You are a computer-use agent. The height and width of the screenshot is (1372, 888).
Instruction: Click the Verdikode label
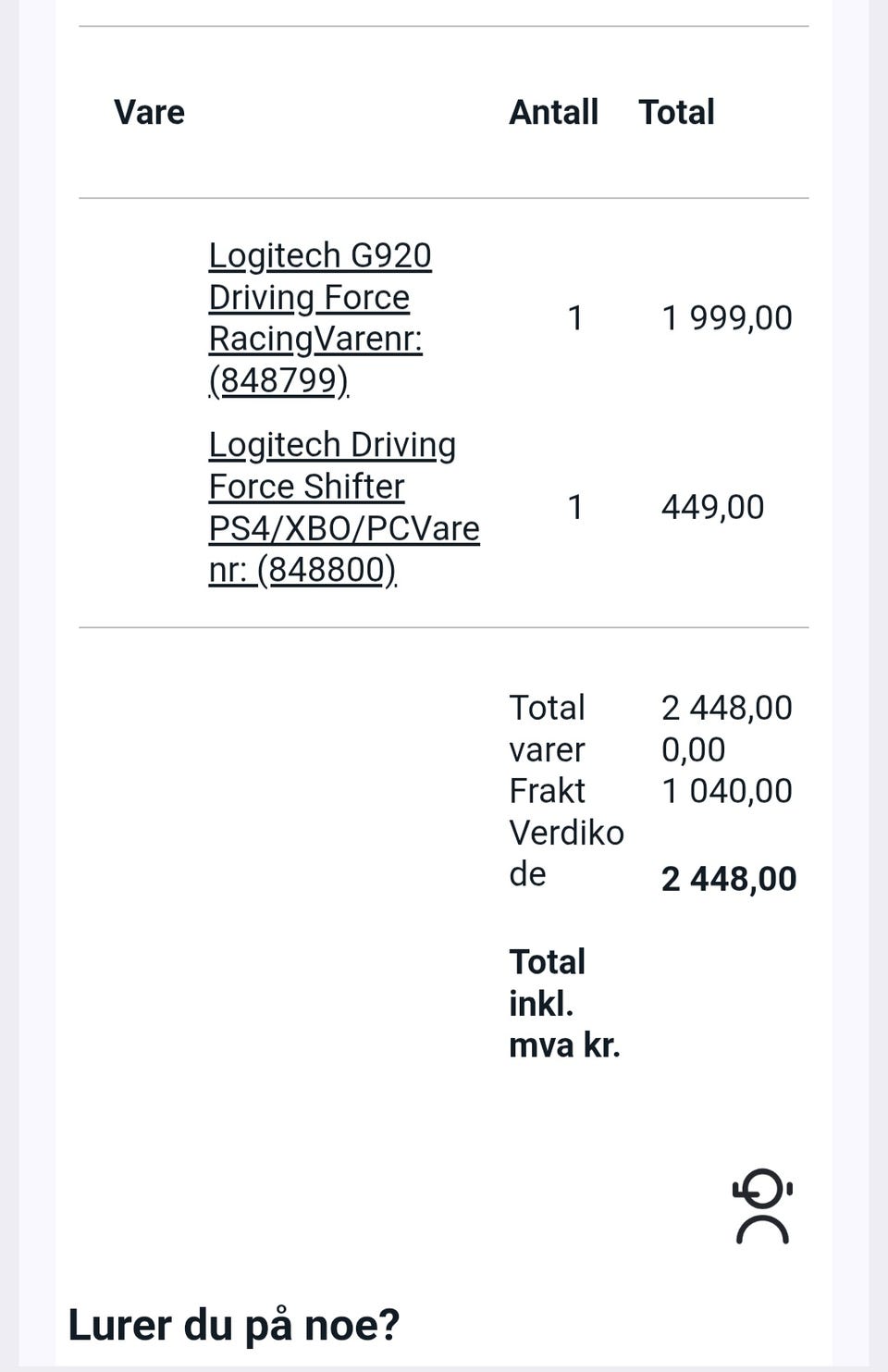(x=565, y=852)
